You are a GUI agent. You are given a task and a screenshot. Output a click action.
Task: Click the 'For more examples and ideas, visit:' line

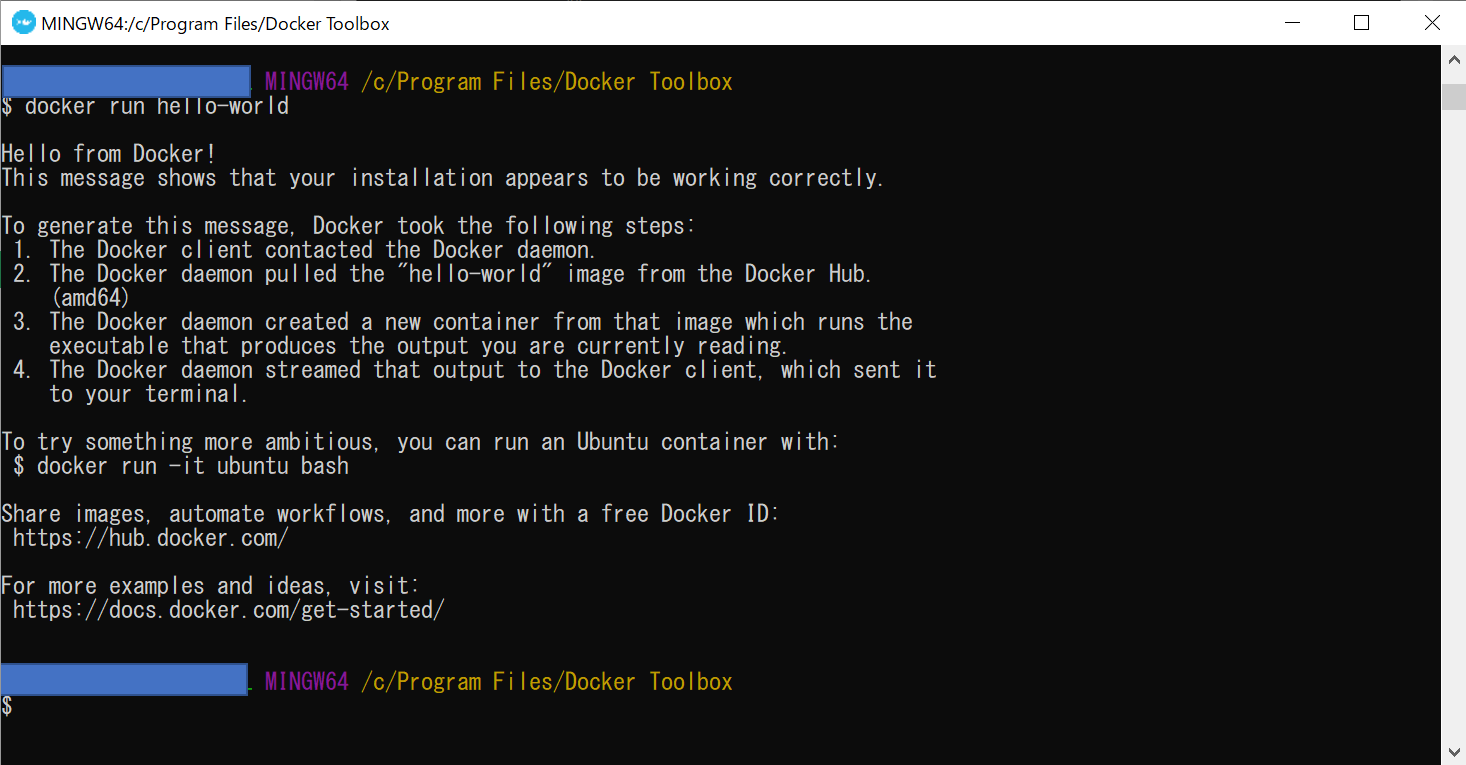pyautogui.click(x=211, y=586)
